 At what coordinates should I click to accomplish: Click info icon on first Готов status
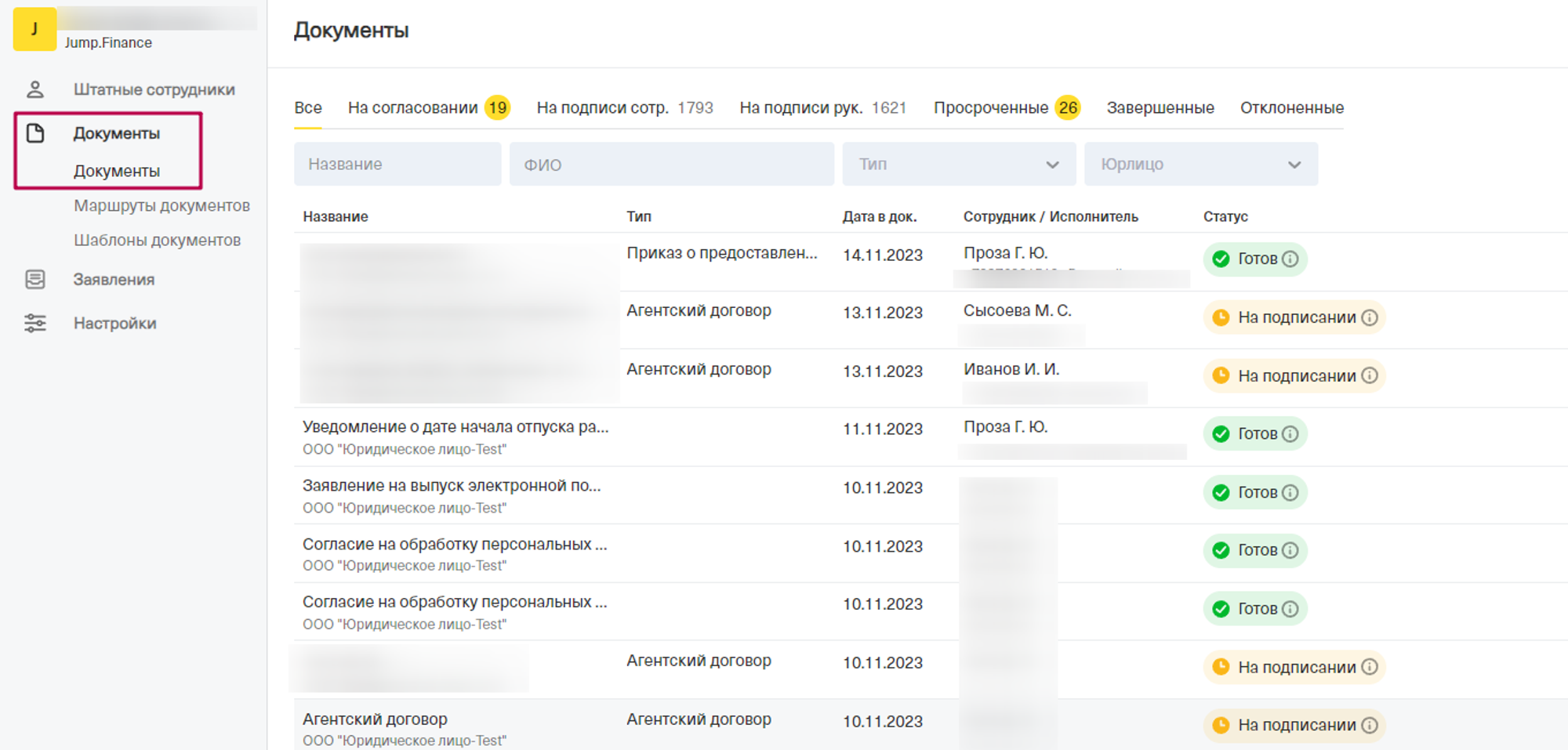click(x=1290, y=259)
